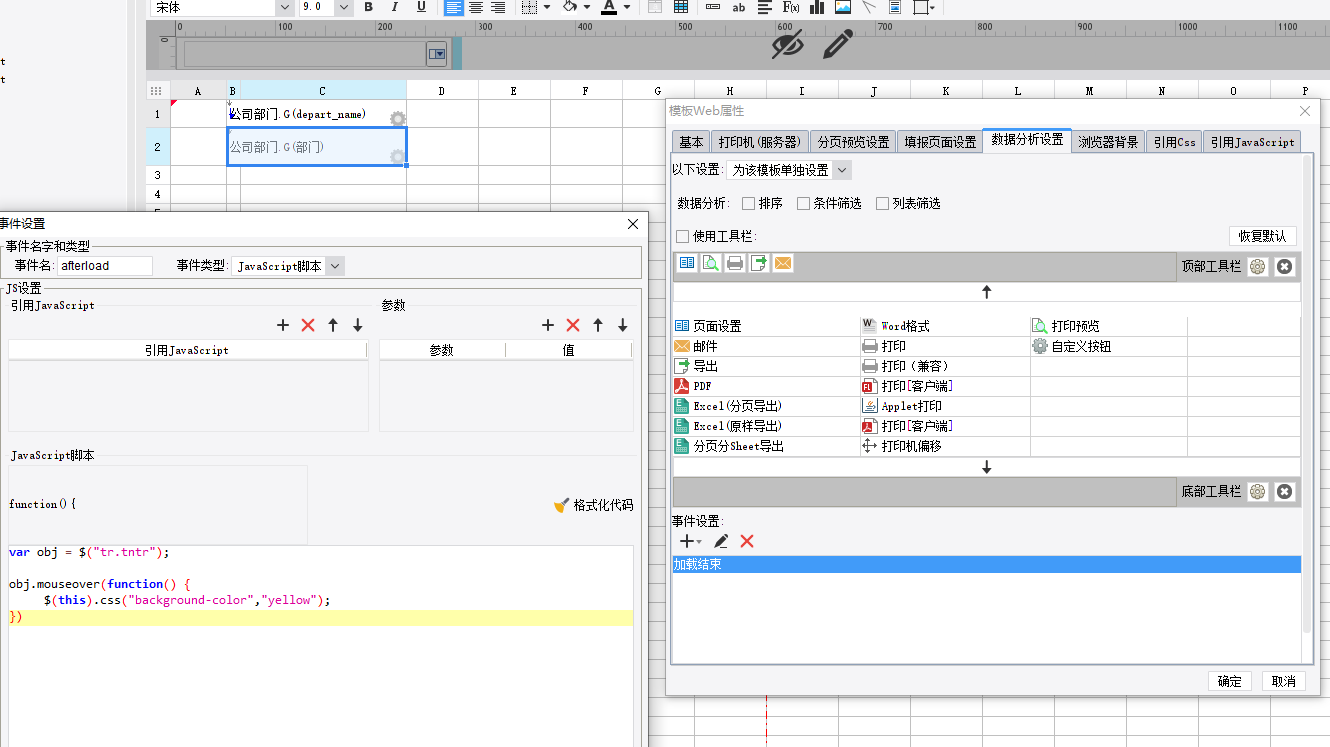
Task: Switch to the 基本 tab
Action: pyautogui.click(x=691, y=142)
